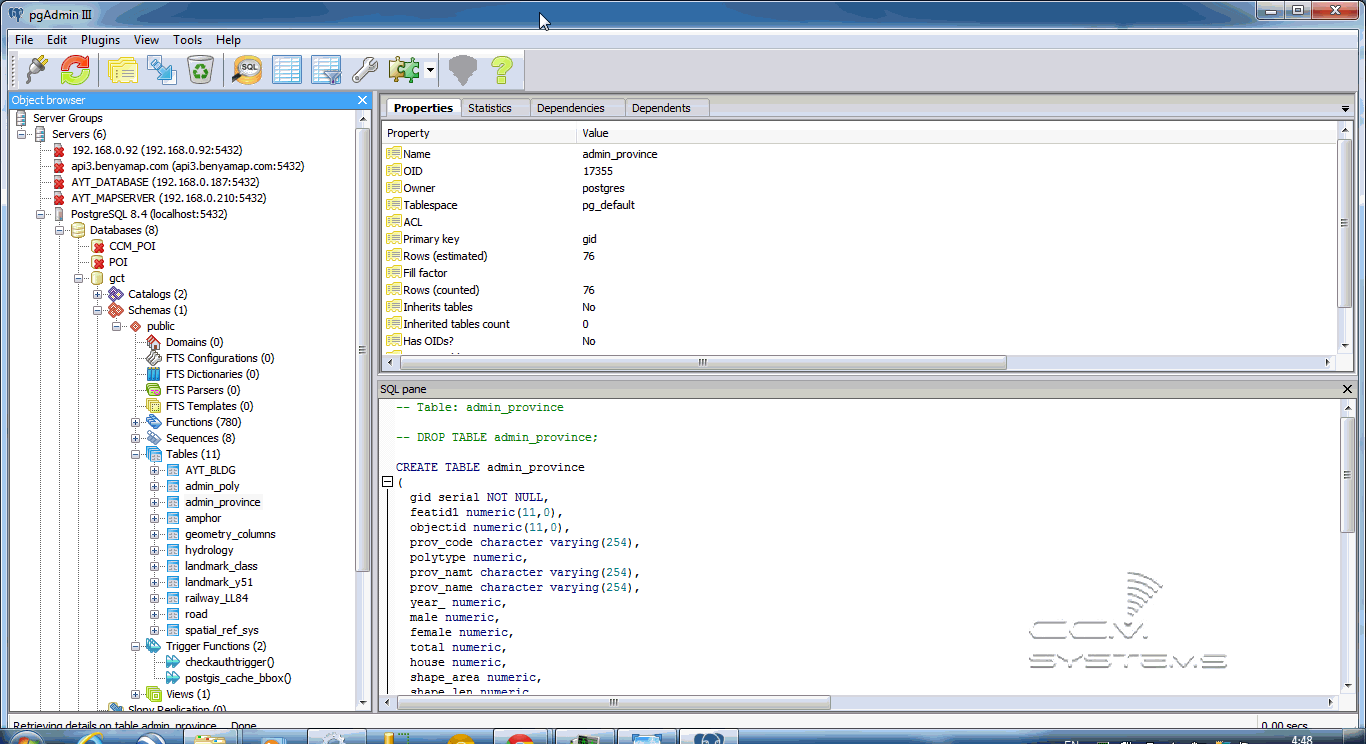This screenshot has height=744, width=1366.
Task: Select the api3.benyamap.com server entry
Action: tap(188, 166)
